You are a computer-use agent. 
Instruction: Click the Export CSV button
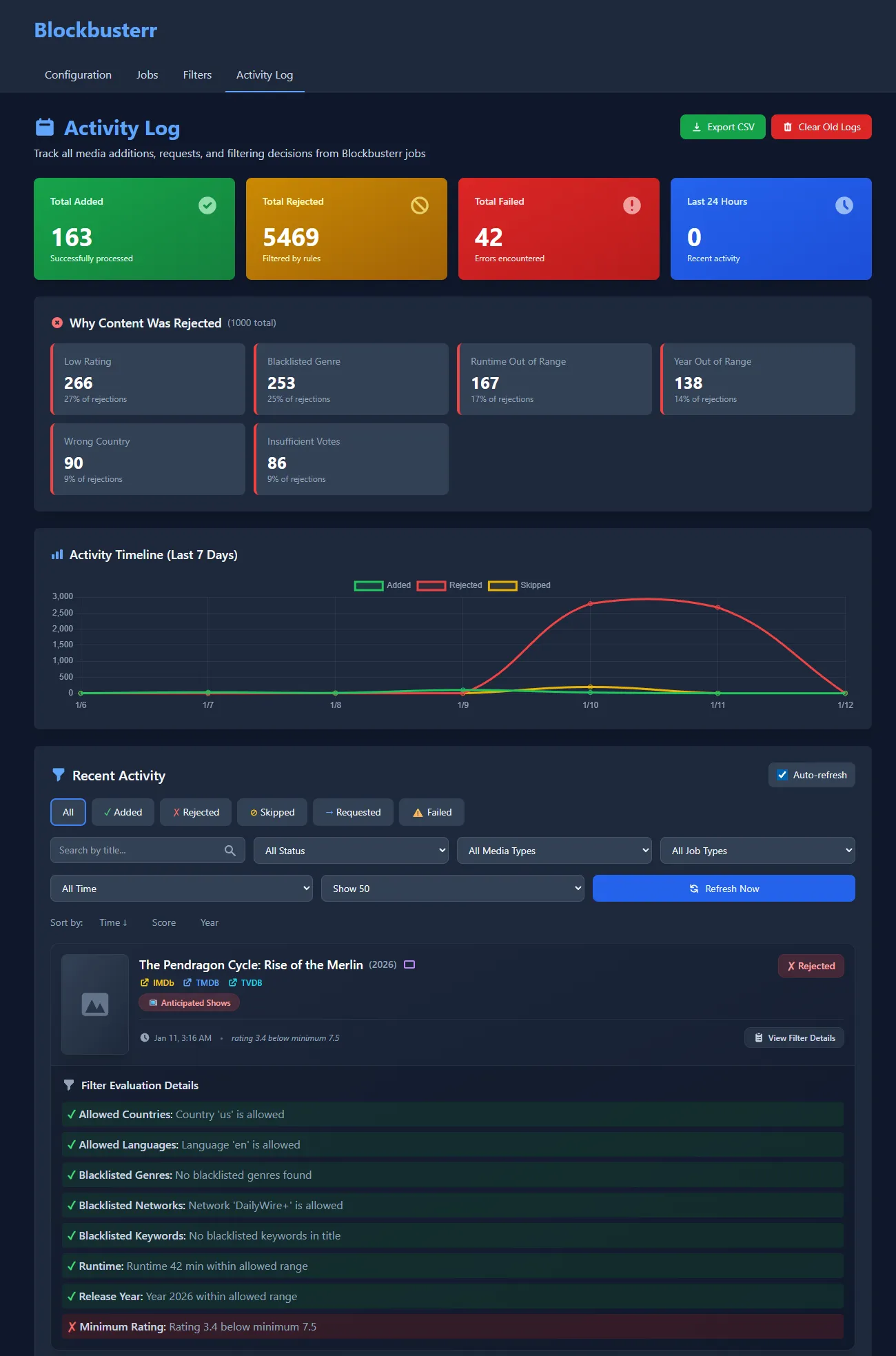coord(723,127)
